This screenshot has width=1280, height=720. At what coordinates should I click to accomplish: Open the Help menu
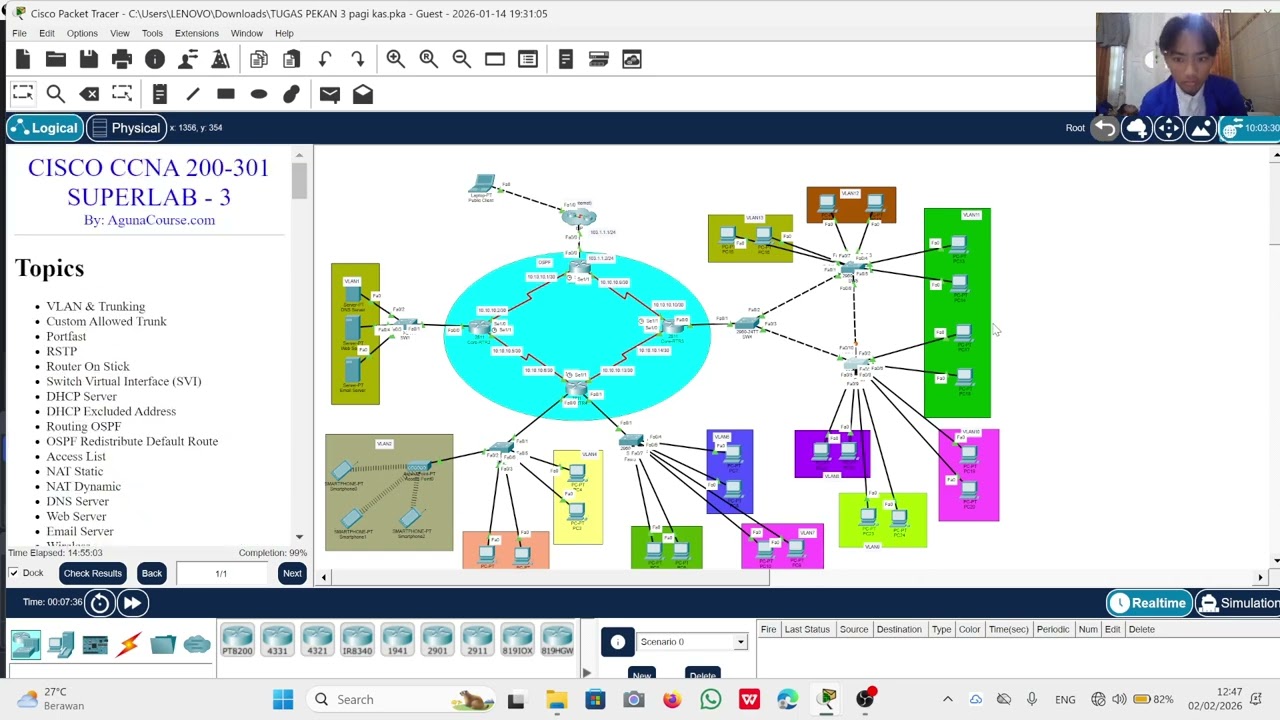click(x=284, y=33)
